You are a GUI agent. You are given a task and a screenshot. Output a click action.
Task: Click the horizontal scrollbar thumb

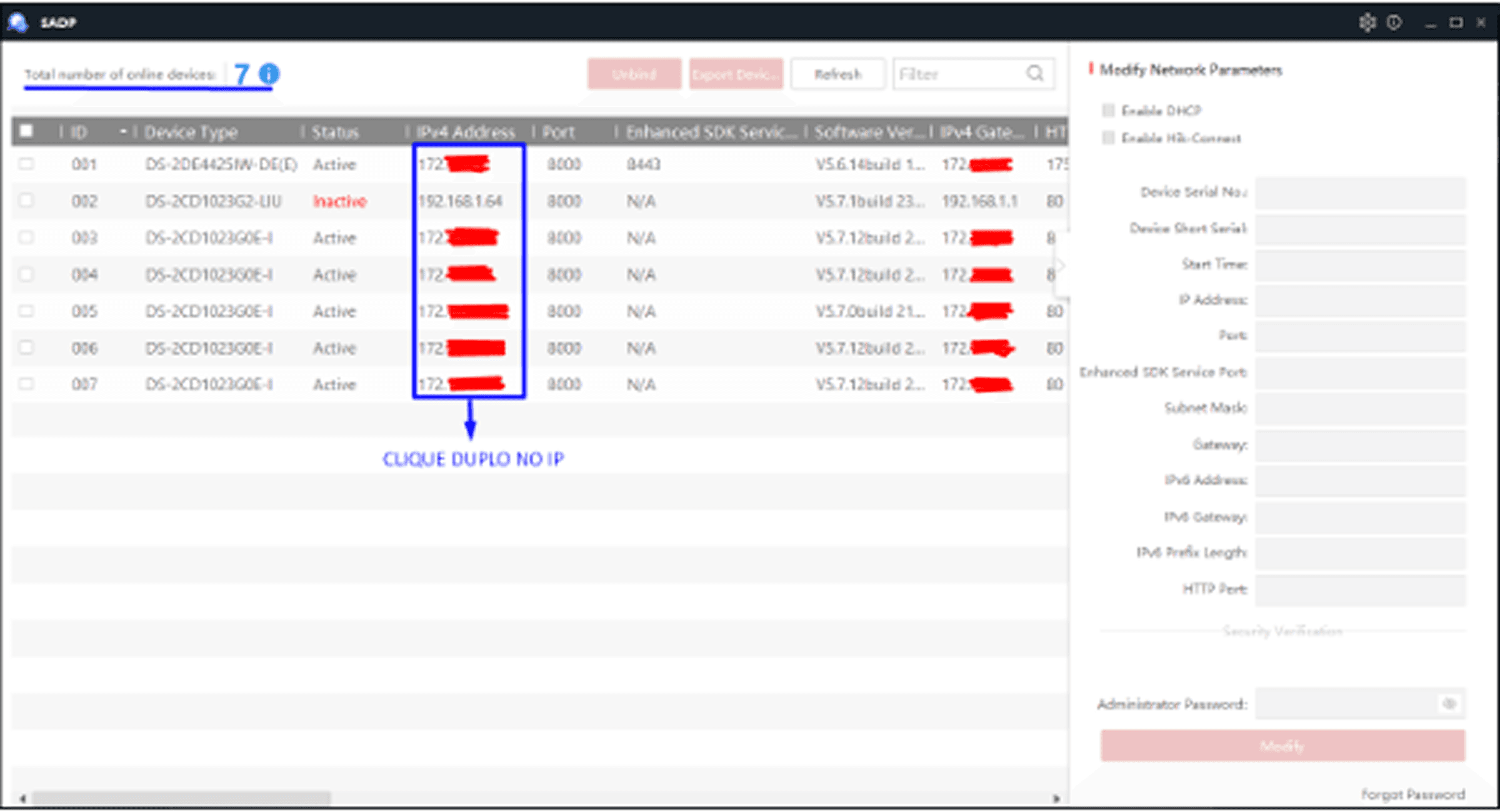[181, 798]
